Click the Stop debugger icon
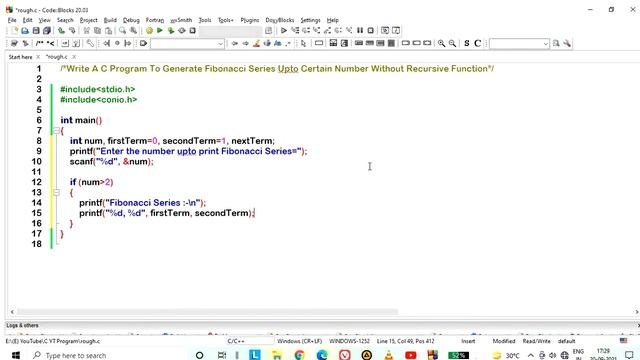Viewport: 640px width, 360px height. (x=371, y=31)
